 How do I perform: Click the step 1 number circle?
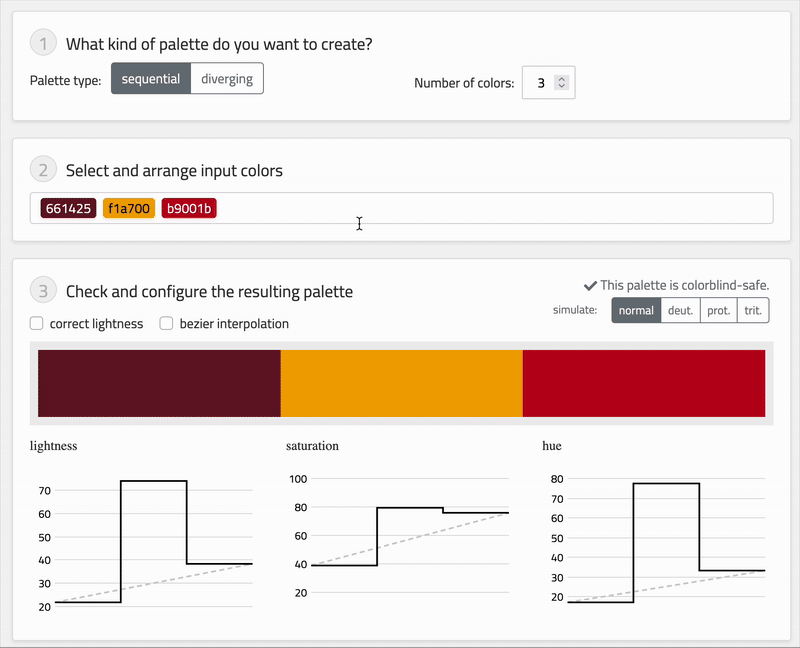pyautogui.click(x=43, y=44)
